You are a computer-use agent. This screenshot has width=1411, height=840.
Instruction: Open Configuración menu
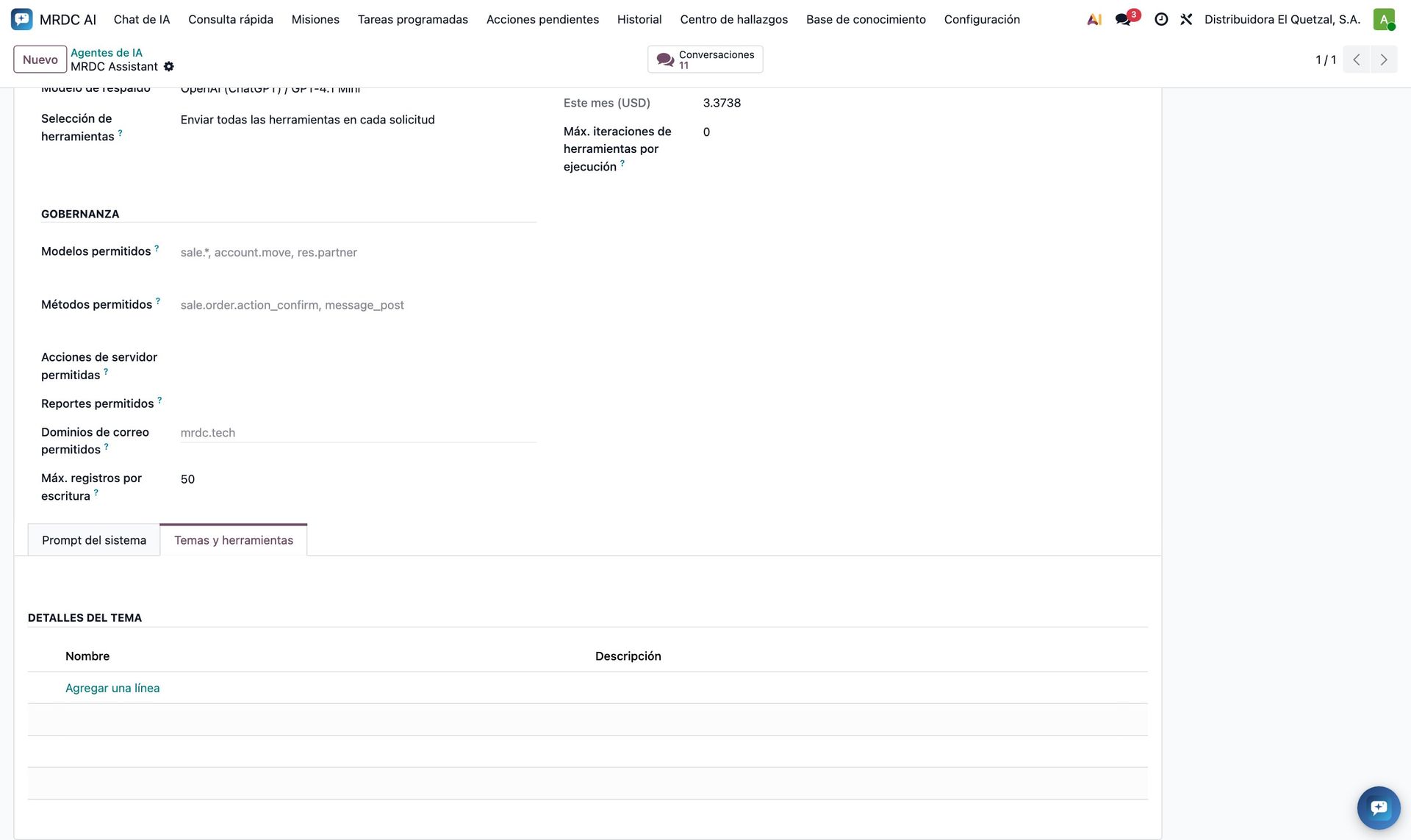click(982, 20)
